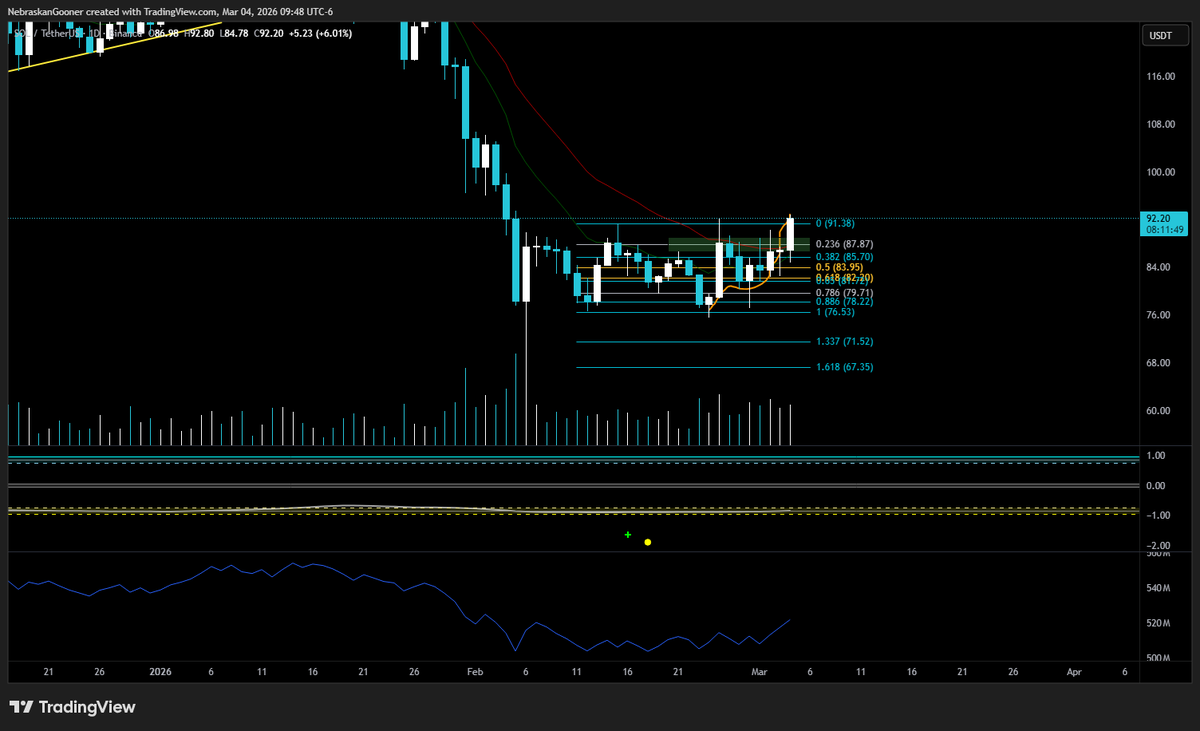Screen dimensions: 1200x731
Task: Click the 84.00 price axis label
Action: coord(1159,268)
